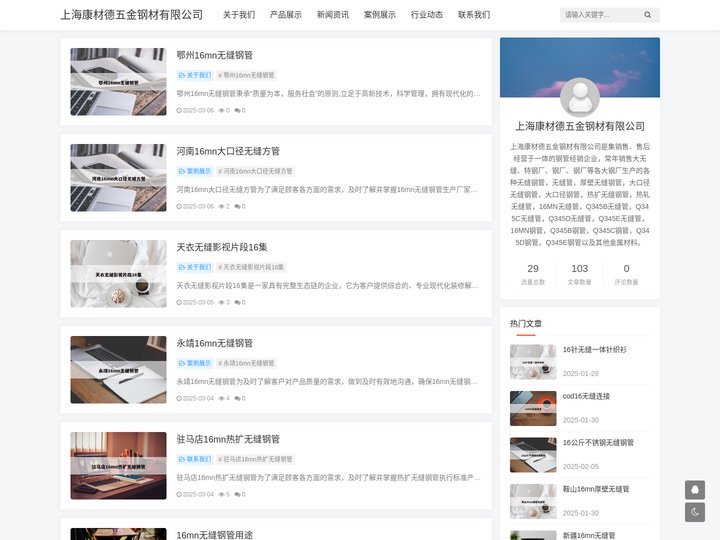Click comment count icon on 天衣无缝 article
This screenshot has width=720, height=540.
(237, 303)
